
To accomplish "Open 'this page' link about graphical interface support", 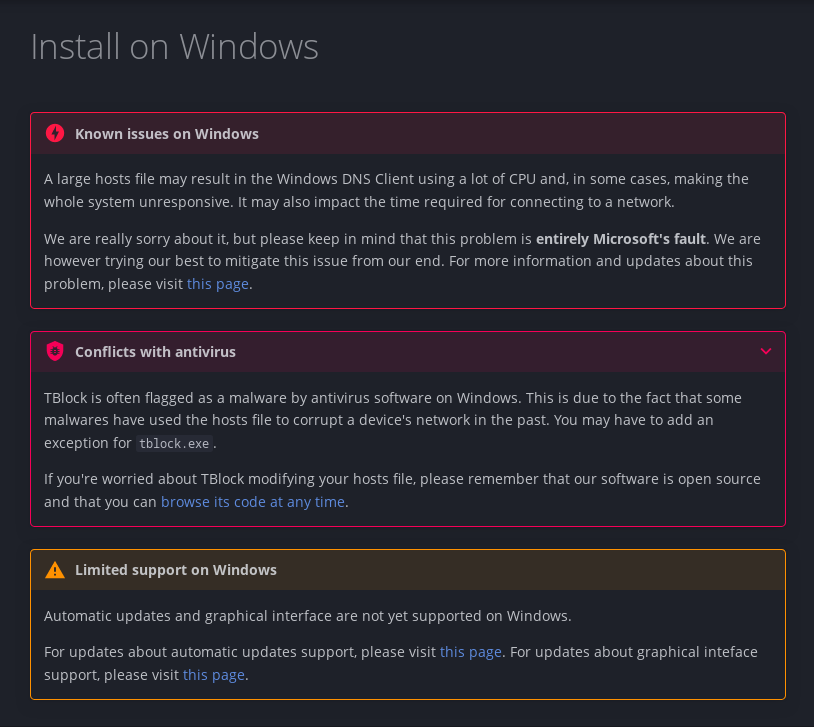I will point(213,675).
